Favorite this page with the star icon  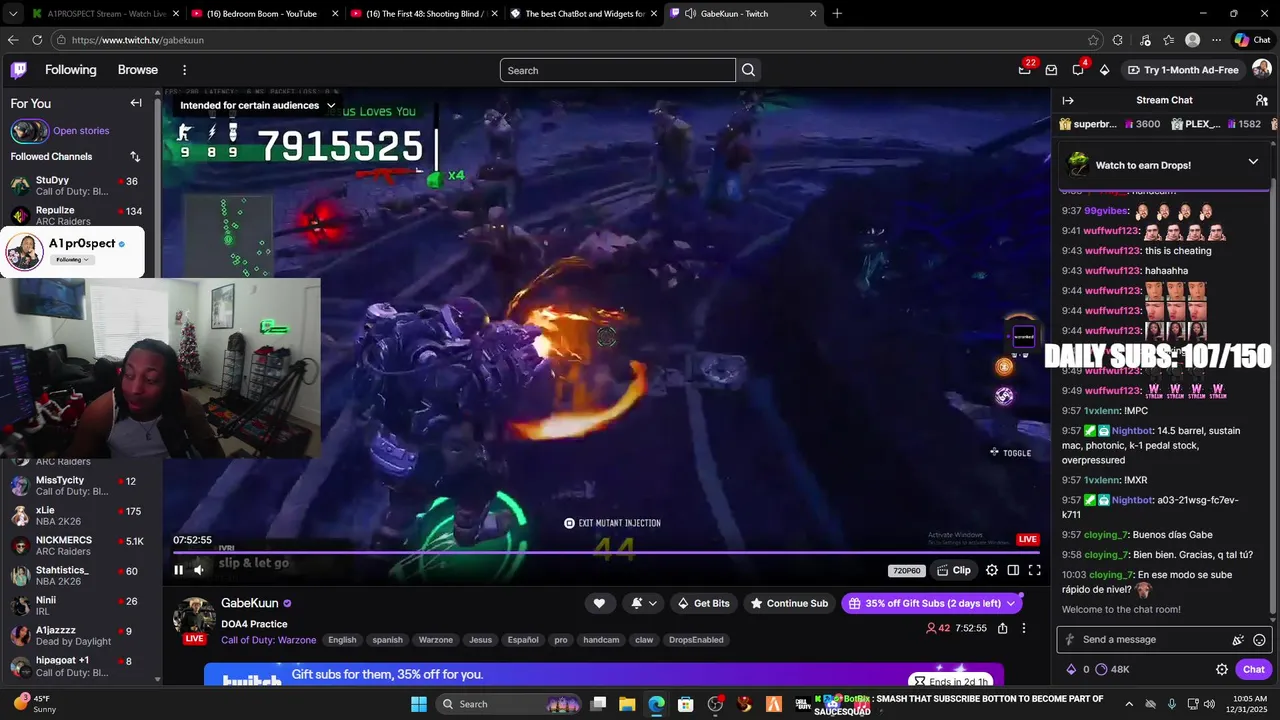(x=1093, y=40)
